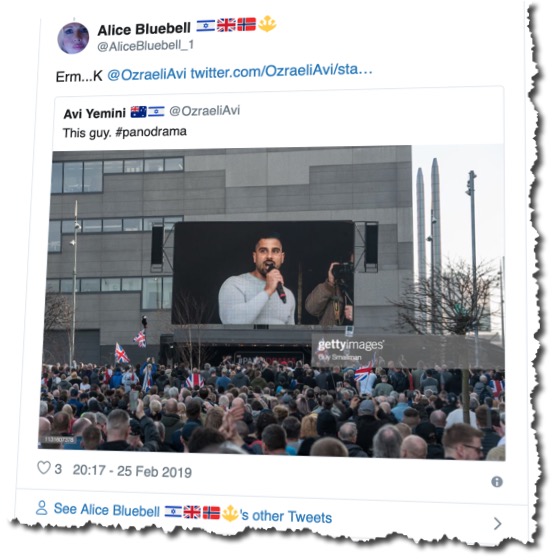
Task: Expand the chevron arrow for other Tweets
Action: pyautogui.click(x=498, y=524)
